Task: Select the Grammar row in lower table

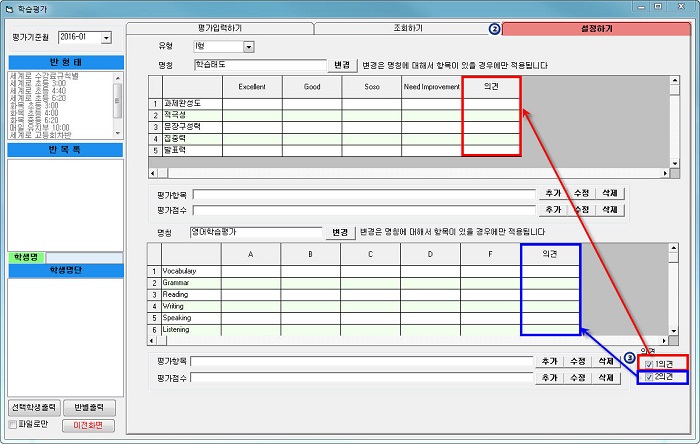Action: (x=192, y=283)
